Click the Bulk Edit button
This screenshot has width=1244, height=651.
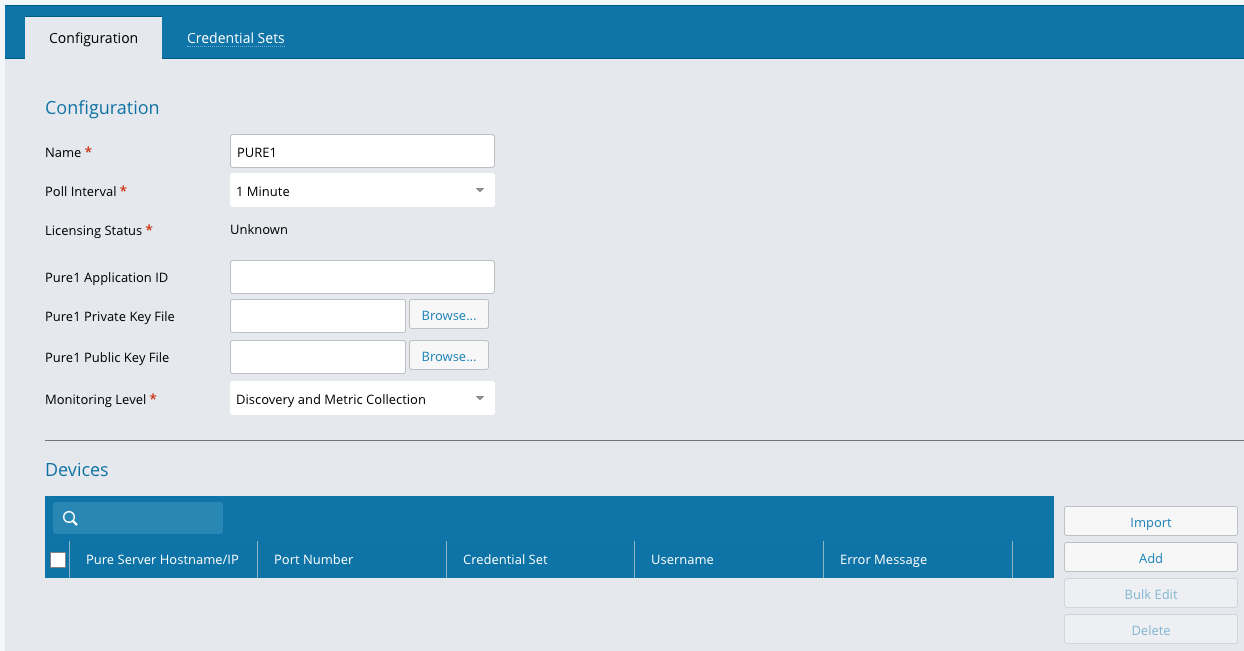pyautogui.click(x=1151, y=594)
